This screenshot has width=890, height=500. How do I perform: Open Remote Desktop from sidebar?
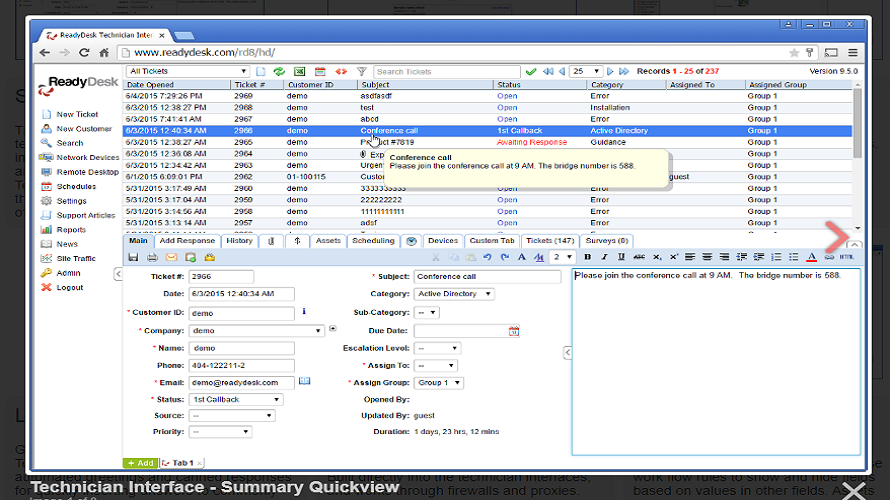pyautogui.click(x=87, y=172)
